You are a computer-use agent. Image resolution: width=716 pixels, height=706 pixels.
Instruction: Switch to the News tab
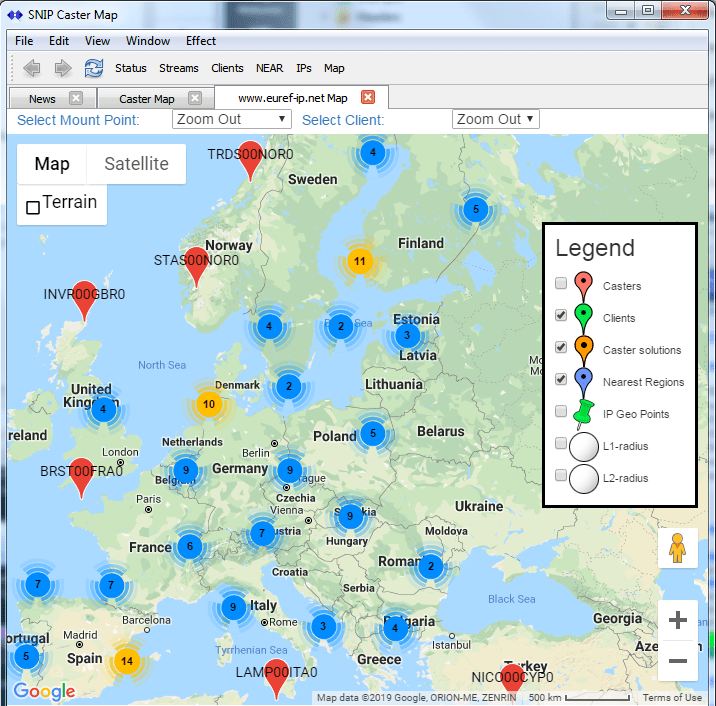42,99
